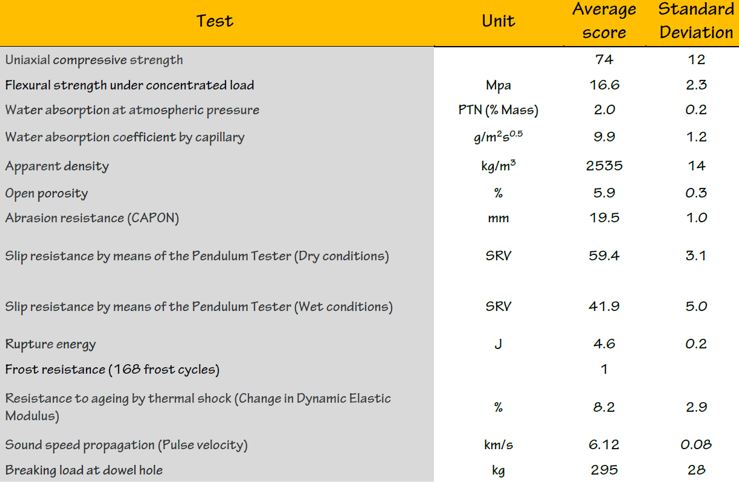Click Sound speed propagation row label
The image size is (739, 482).
coord(126,445)
